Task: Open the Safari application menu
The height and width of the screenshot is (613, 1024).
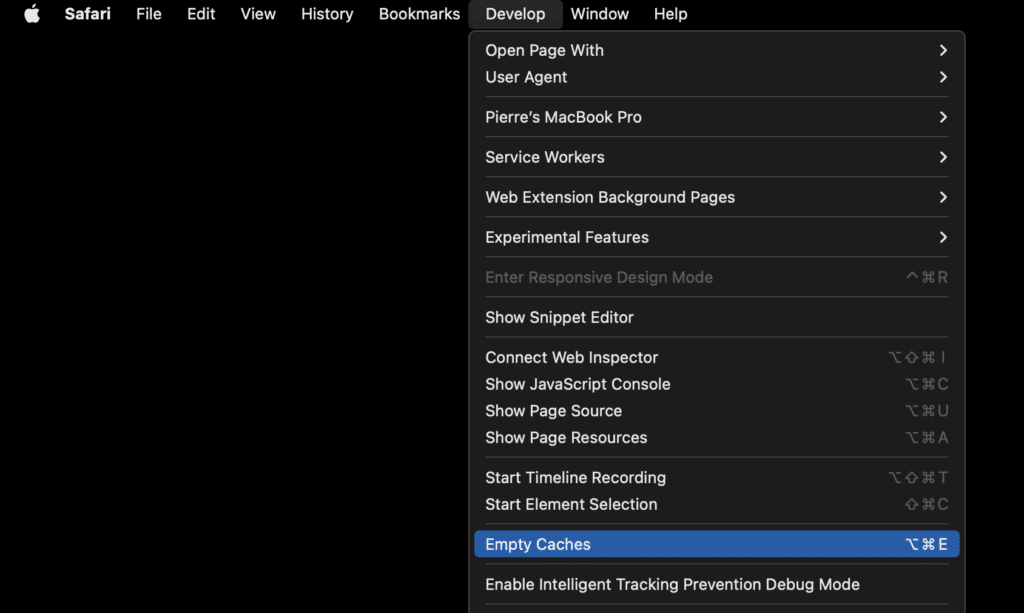Action: pyautogui.click(x=88, y=14)
